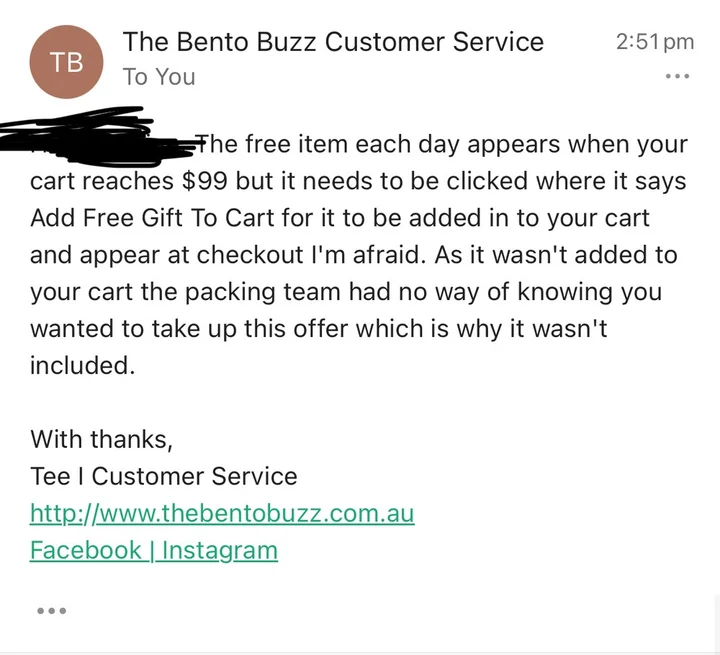Click the word "included." ending the paragraph
This screenshot has width=720, height=655.
tap(81, 366)
